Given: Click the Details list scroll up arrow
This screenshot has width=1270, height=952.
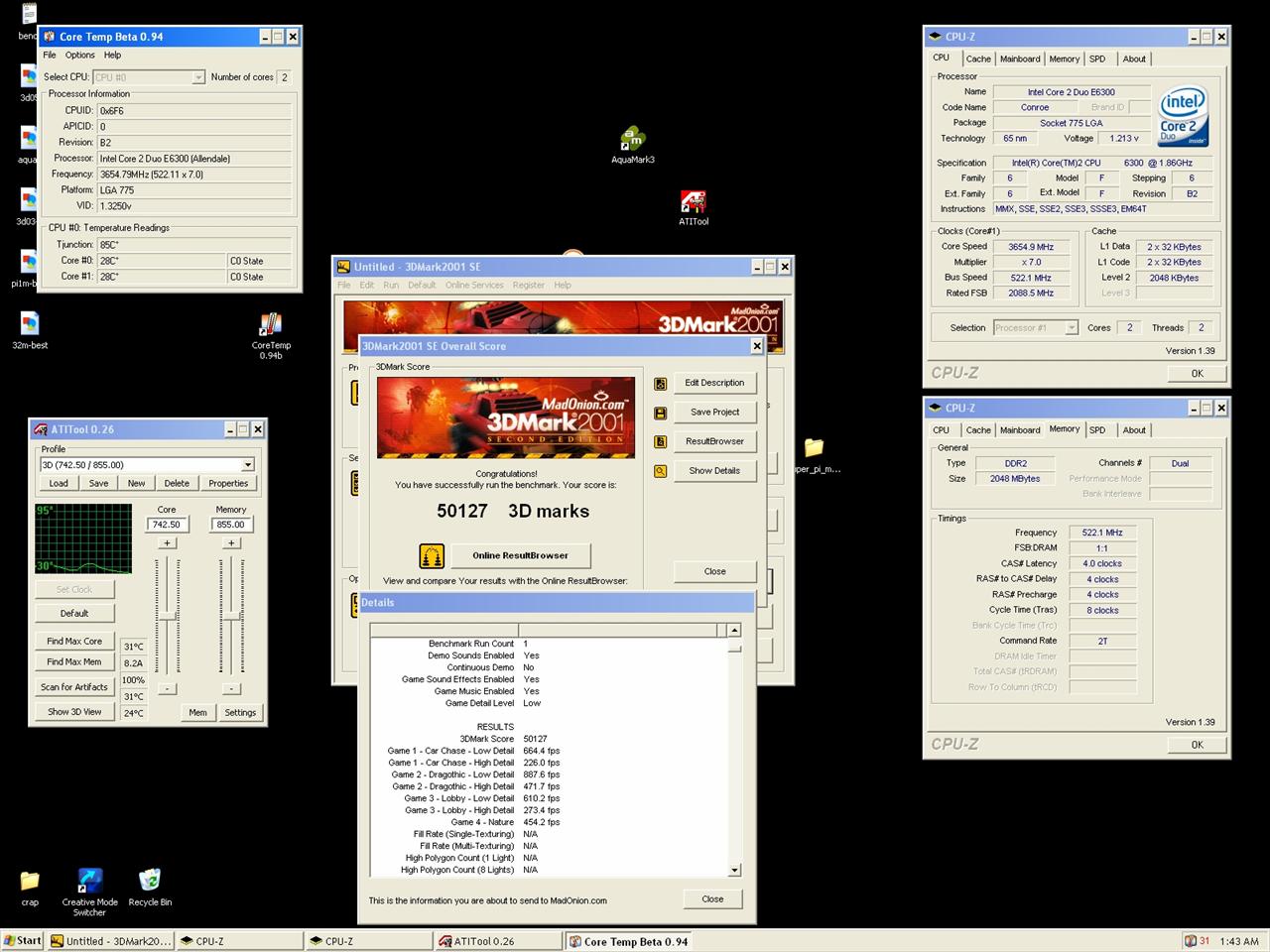Looking at the screenshot, I should tap(734, 630).
